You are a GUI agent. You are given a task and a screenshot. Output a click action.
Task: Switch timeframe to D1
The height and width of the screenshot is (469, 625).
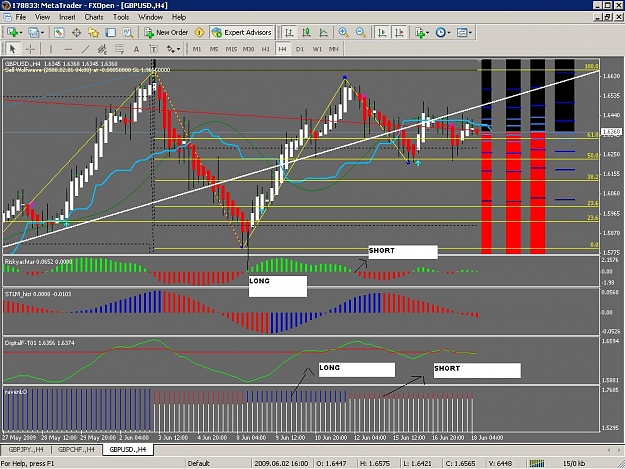tap(300, 49)
